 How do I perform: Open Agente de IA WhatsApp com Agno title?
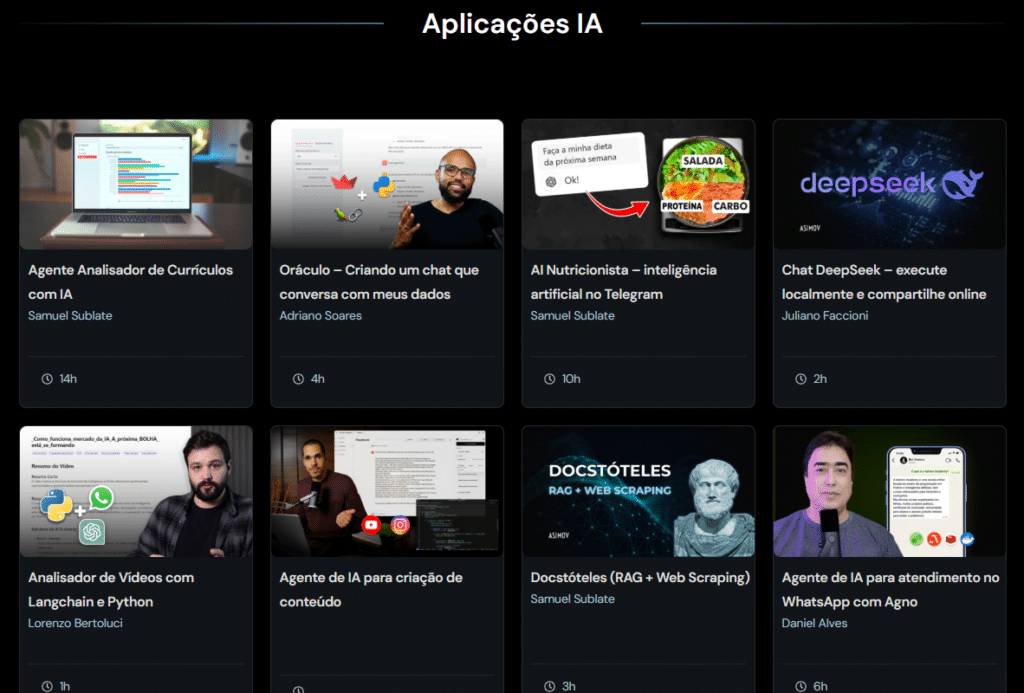click(890, 589)
